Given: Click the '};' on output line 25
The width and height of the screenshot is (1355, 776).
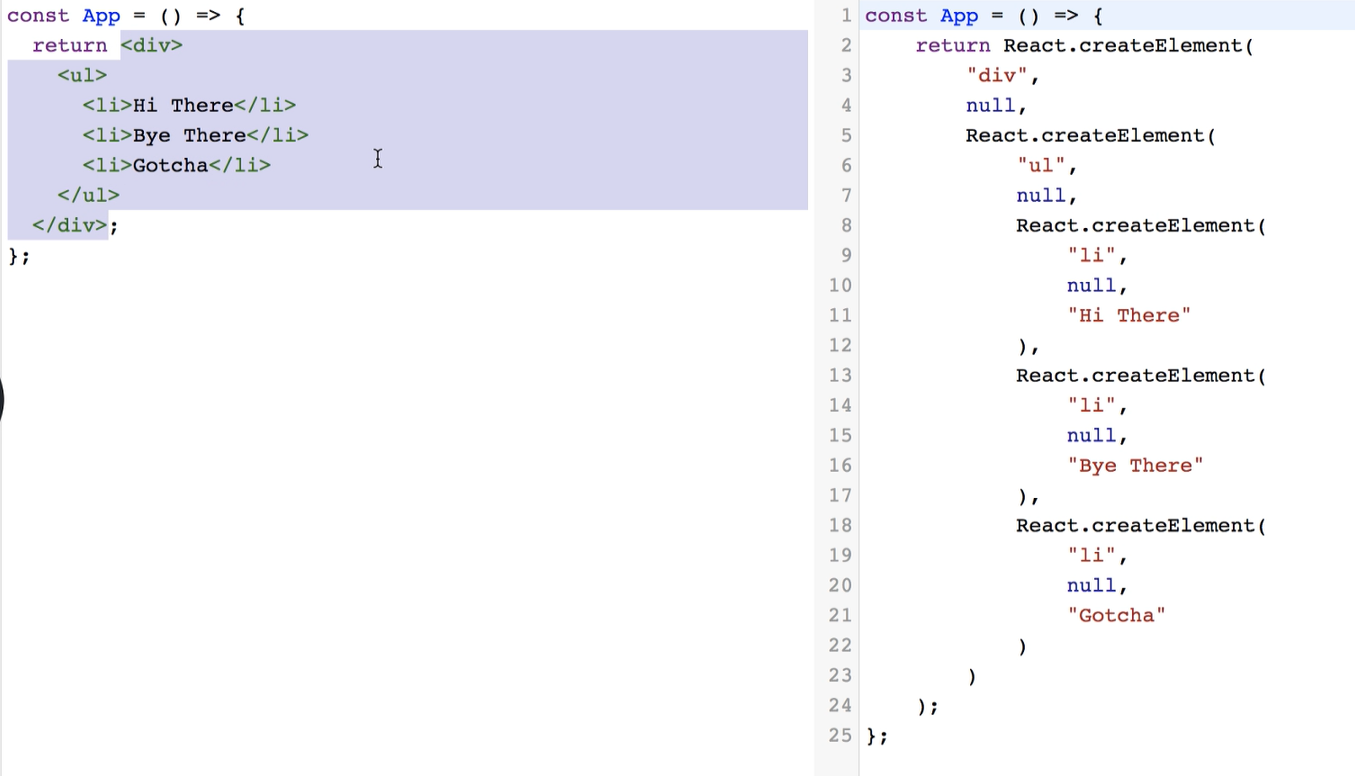Looking at the screenshot, I should pos(877,736).
